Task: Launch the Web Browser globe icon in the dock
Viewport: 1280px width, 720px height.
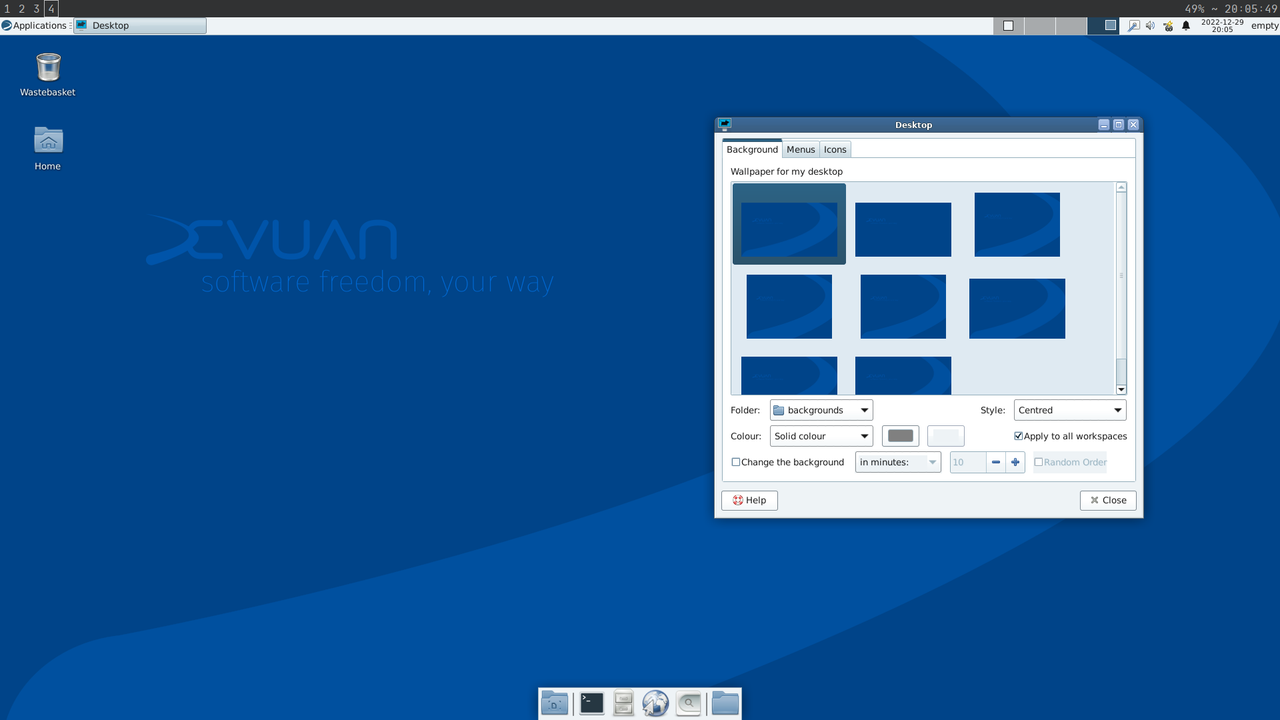Action: [x=656, y=704]
